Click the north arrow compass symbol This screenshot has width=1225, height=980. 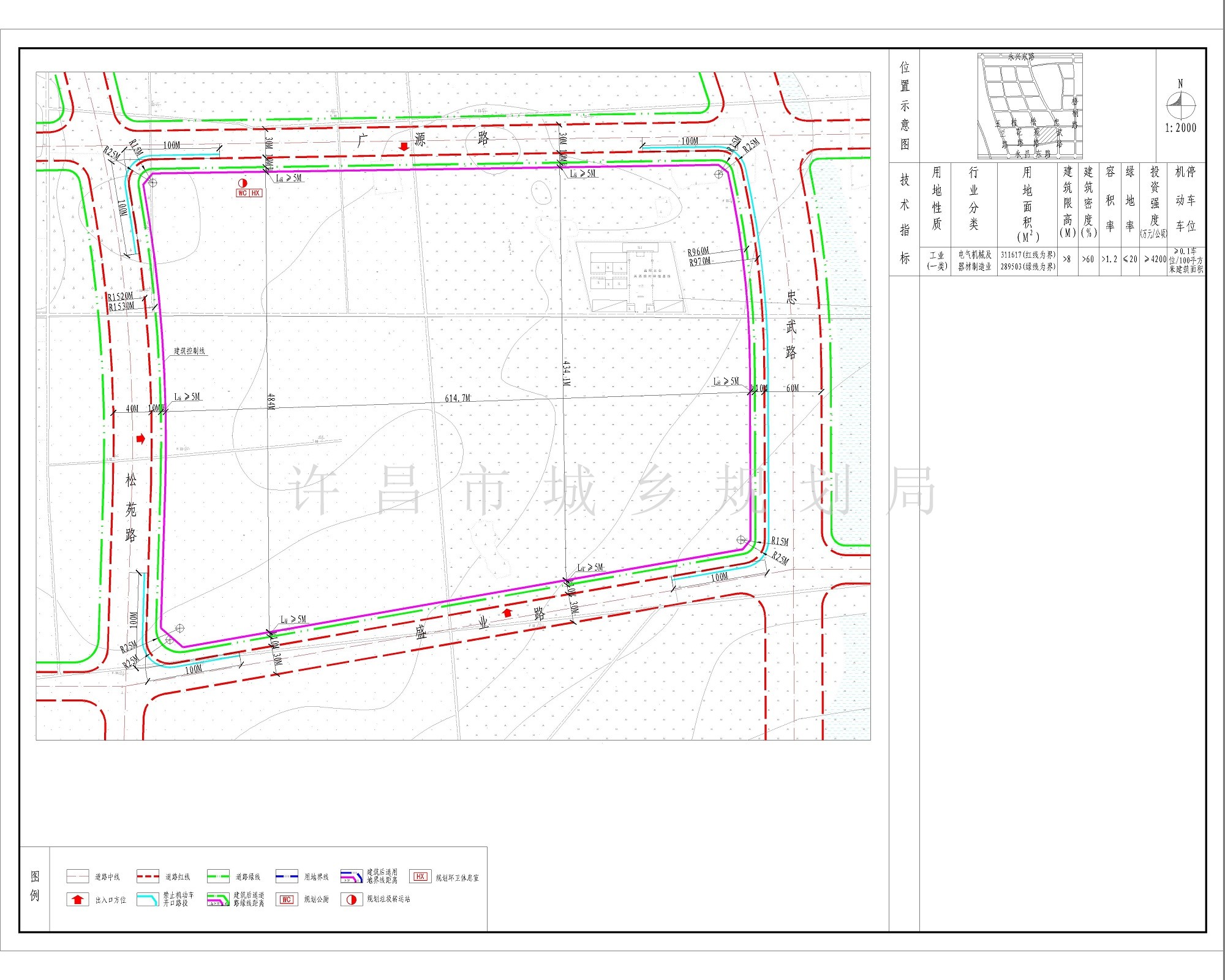pos(1180,105)
